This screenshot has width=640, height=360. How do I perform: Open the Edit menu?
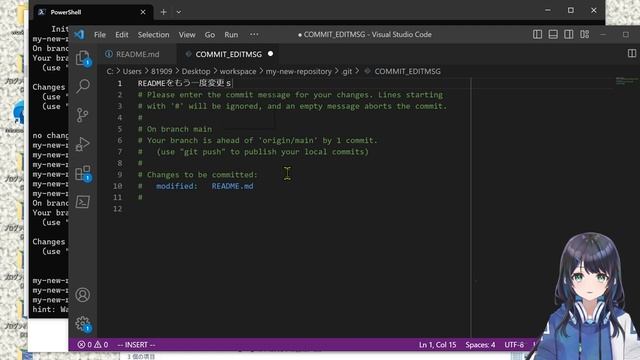122,35
